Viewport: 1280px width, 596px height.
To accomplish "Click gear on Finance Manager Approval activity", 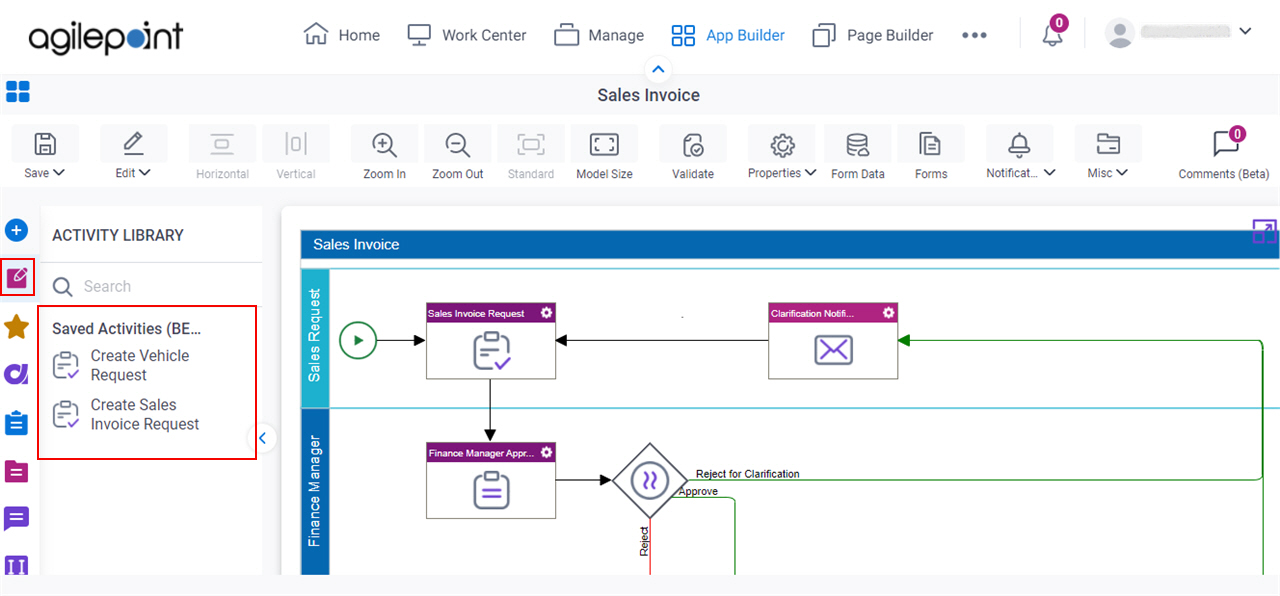I will point(546,452).
